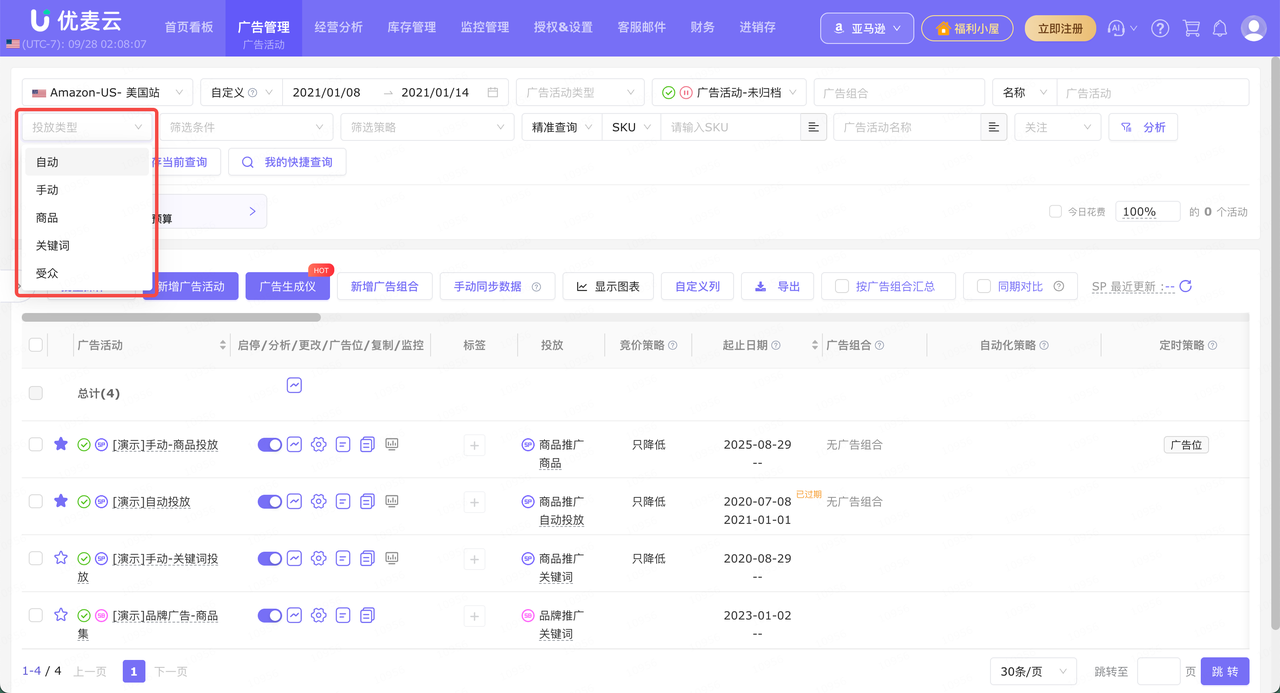Toggle switch for [演示]自动投放 campaign

pyautogui.click(x=270, y=501)
